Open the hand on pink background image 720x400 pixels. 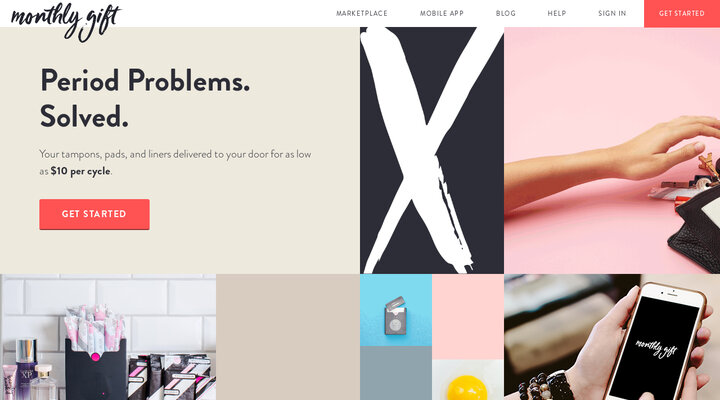(x=612, y=150)
